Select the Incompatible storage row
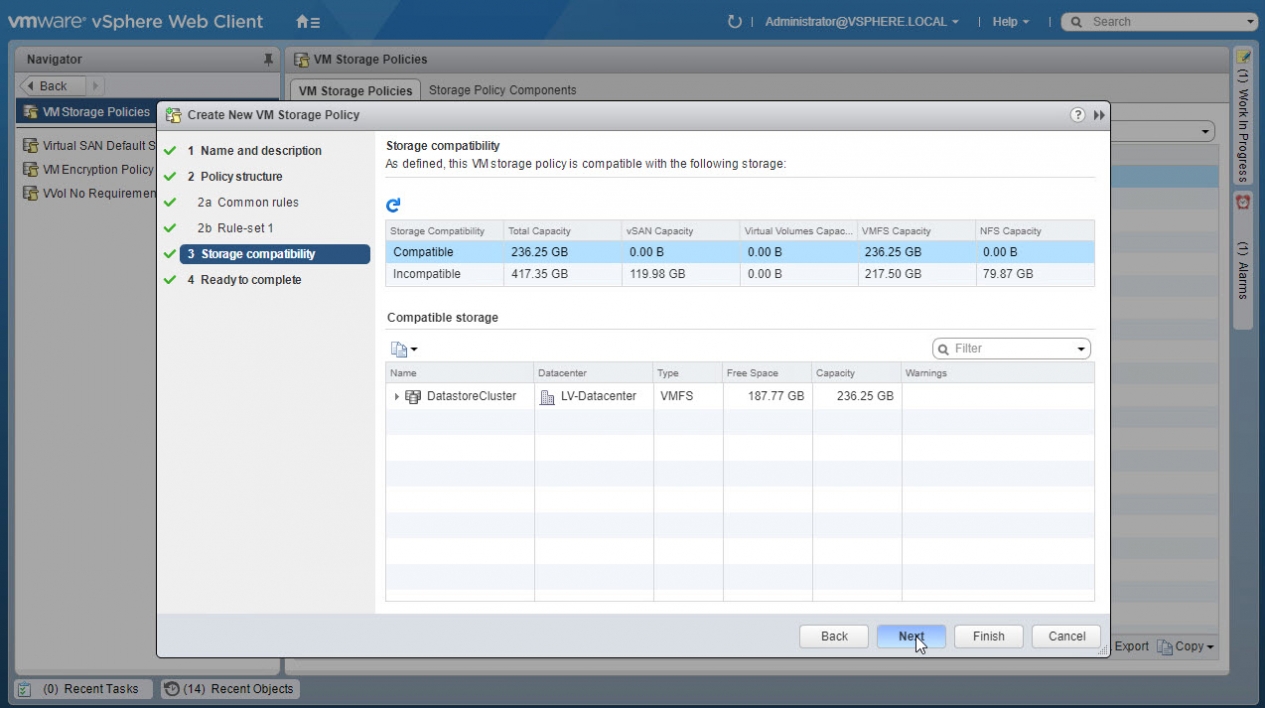The height and width of the screenshot is (708, 1265). (740, 274)
